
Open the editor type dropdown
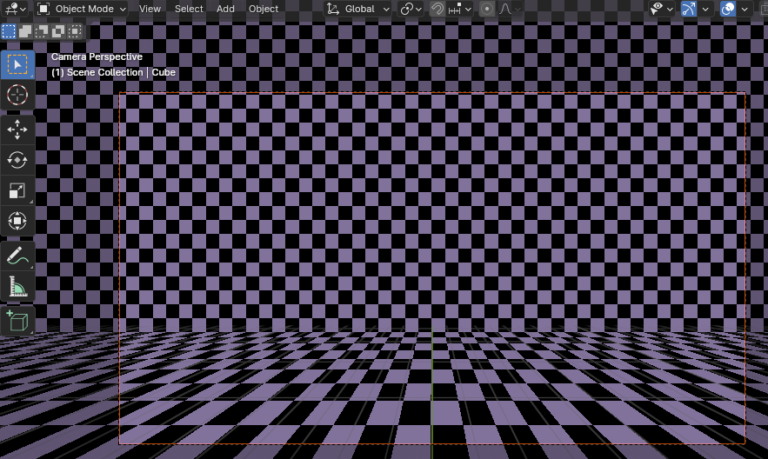pyautogui.click(x=14, y=9)
